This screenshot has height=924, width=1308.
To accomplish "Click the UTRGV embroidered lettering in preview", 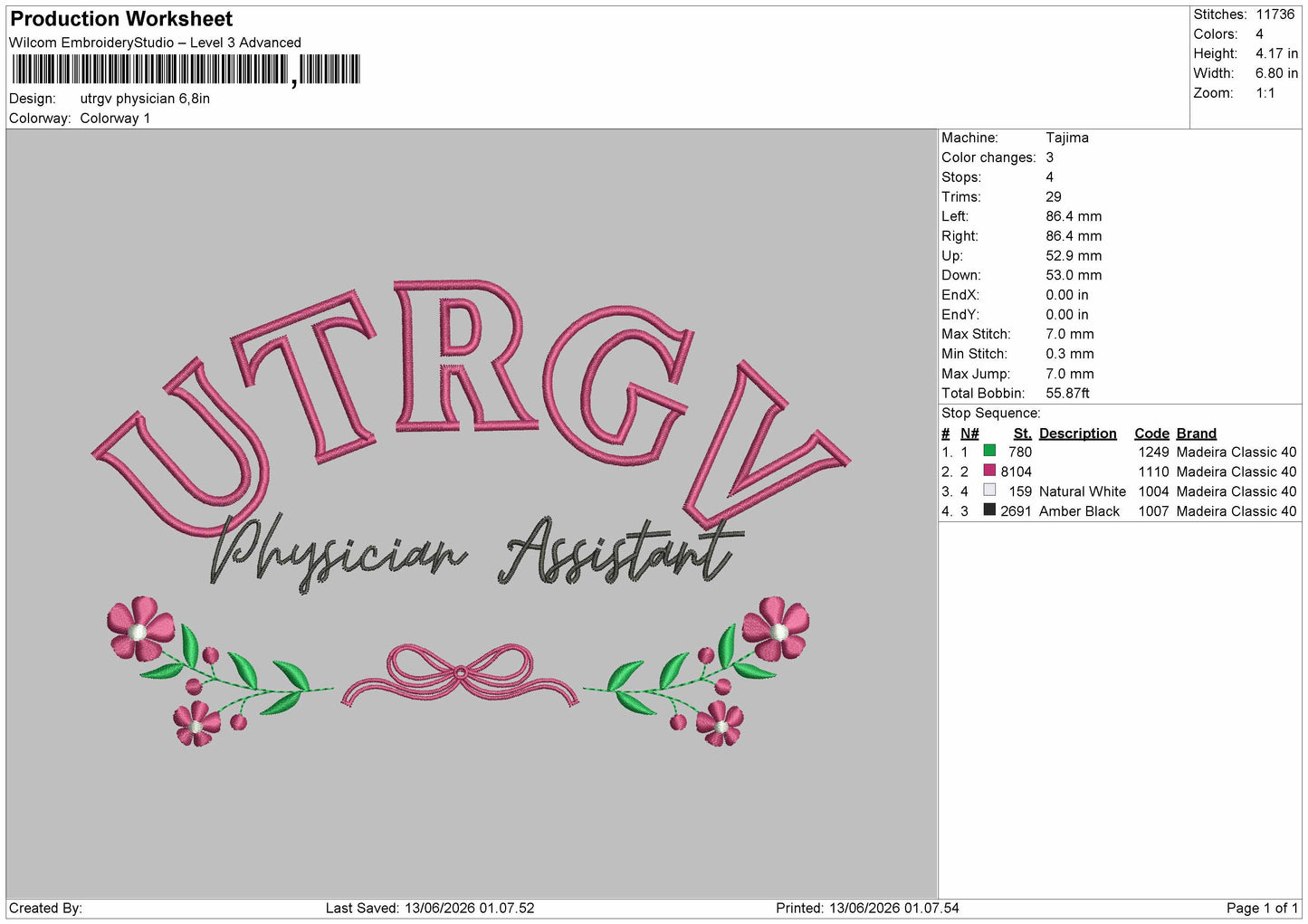I will 471,407.
